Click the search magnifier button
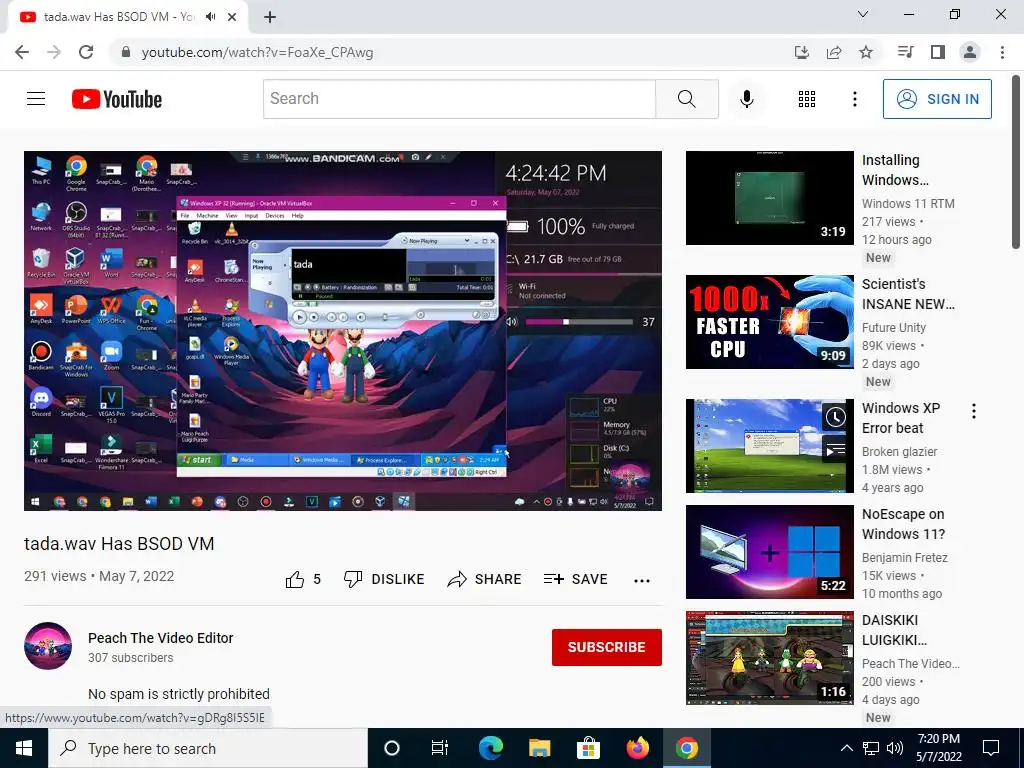1024x768 pixels. coord(686,99)
